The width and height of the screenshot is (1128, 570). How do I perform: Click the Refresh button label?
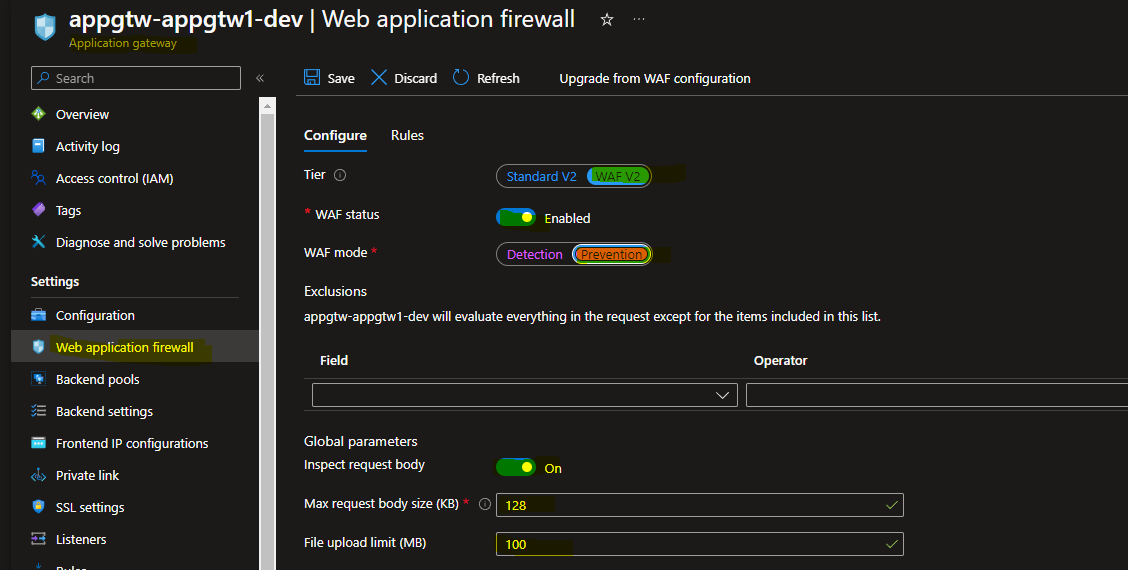pos(499,78)
